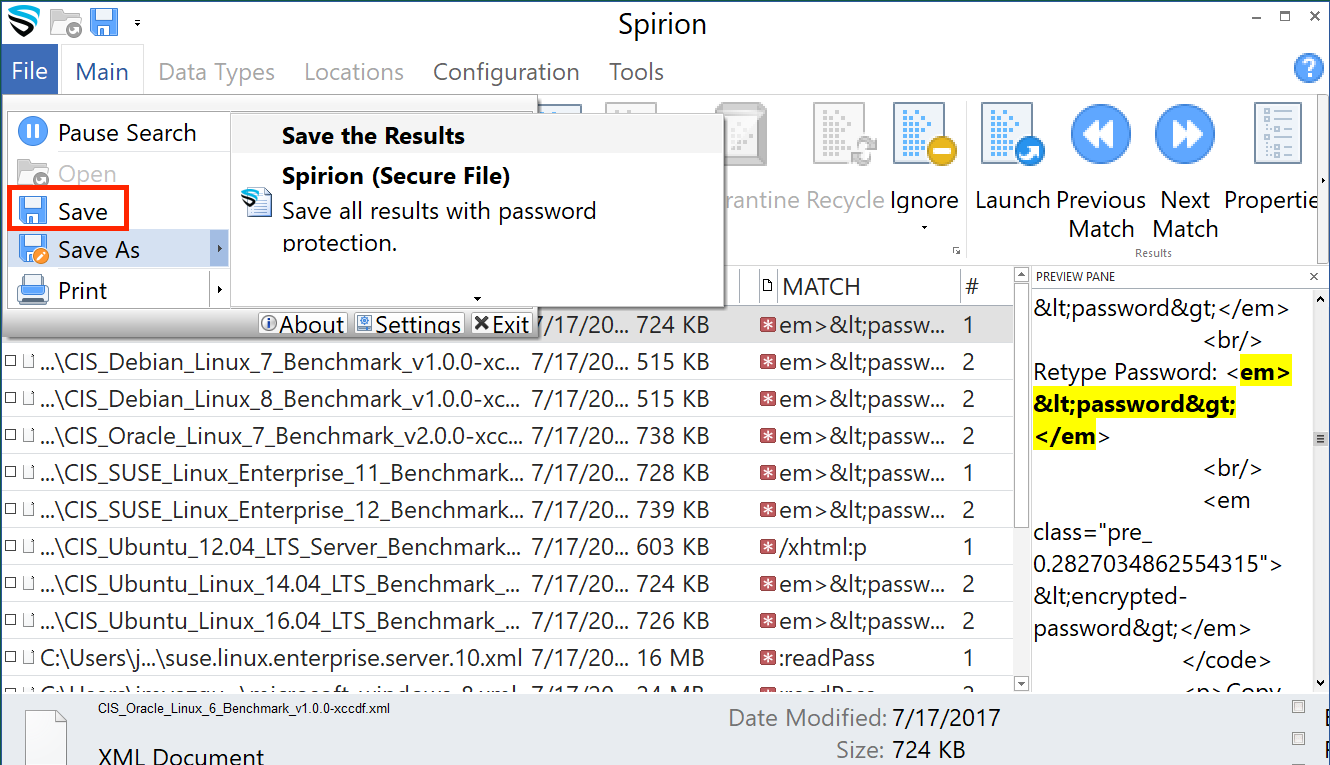Image resolution: width=1330 pixels, height=765 pixels.
Task: Click the Launch icon in ribbon
Action: [1012, 135]
